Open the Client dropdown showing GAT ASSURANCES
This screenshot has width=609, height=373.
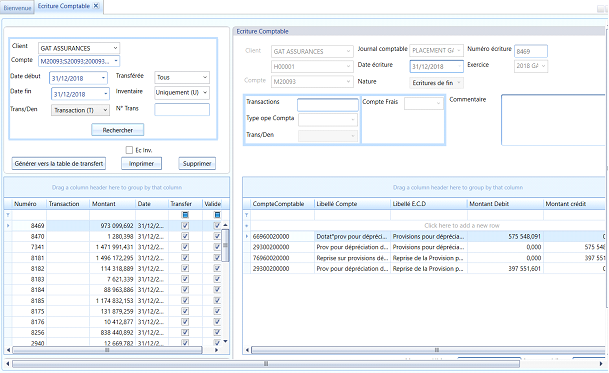tap(79, 48)
